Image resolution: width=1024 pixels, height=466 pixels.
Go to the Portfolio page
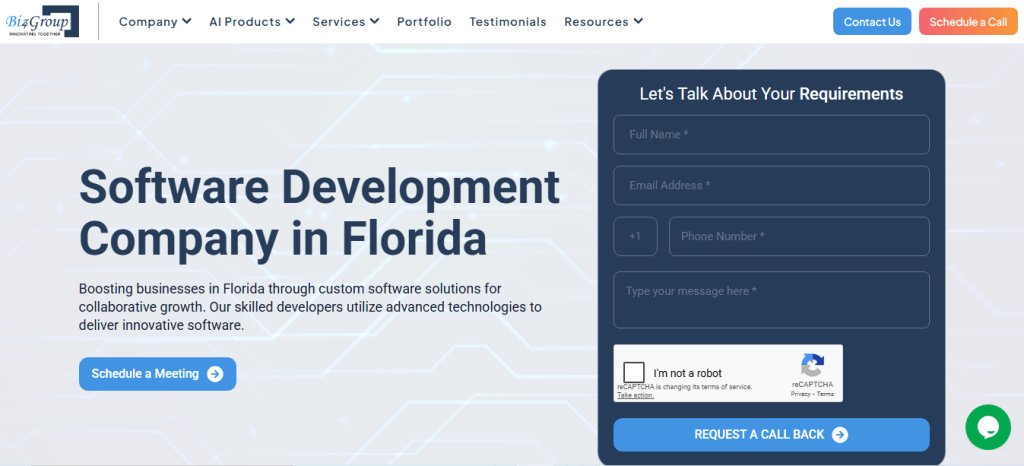coord(424,21)
